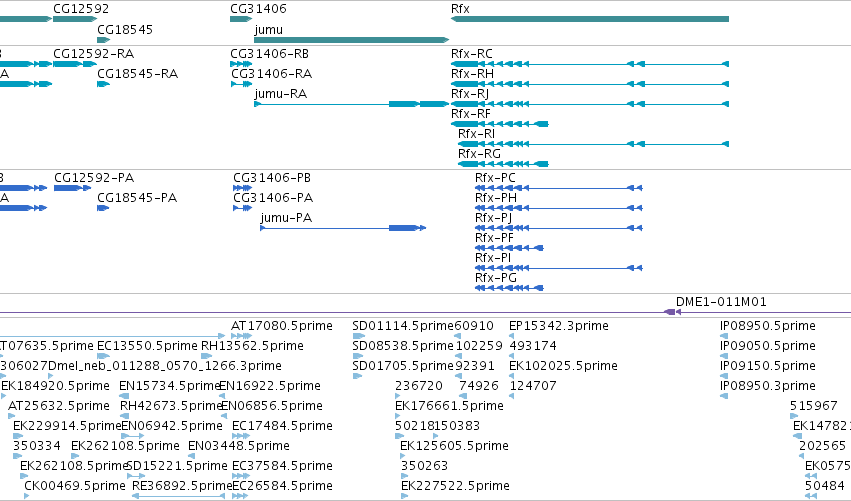Image resolution: width=851 pixels, height=501 pixels.
Task: Select the CG31406 gene glyph
Action: pyautogui.click(x=241, y=19)
